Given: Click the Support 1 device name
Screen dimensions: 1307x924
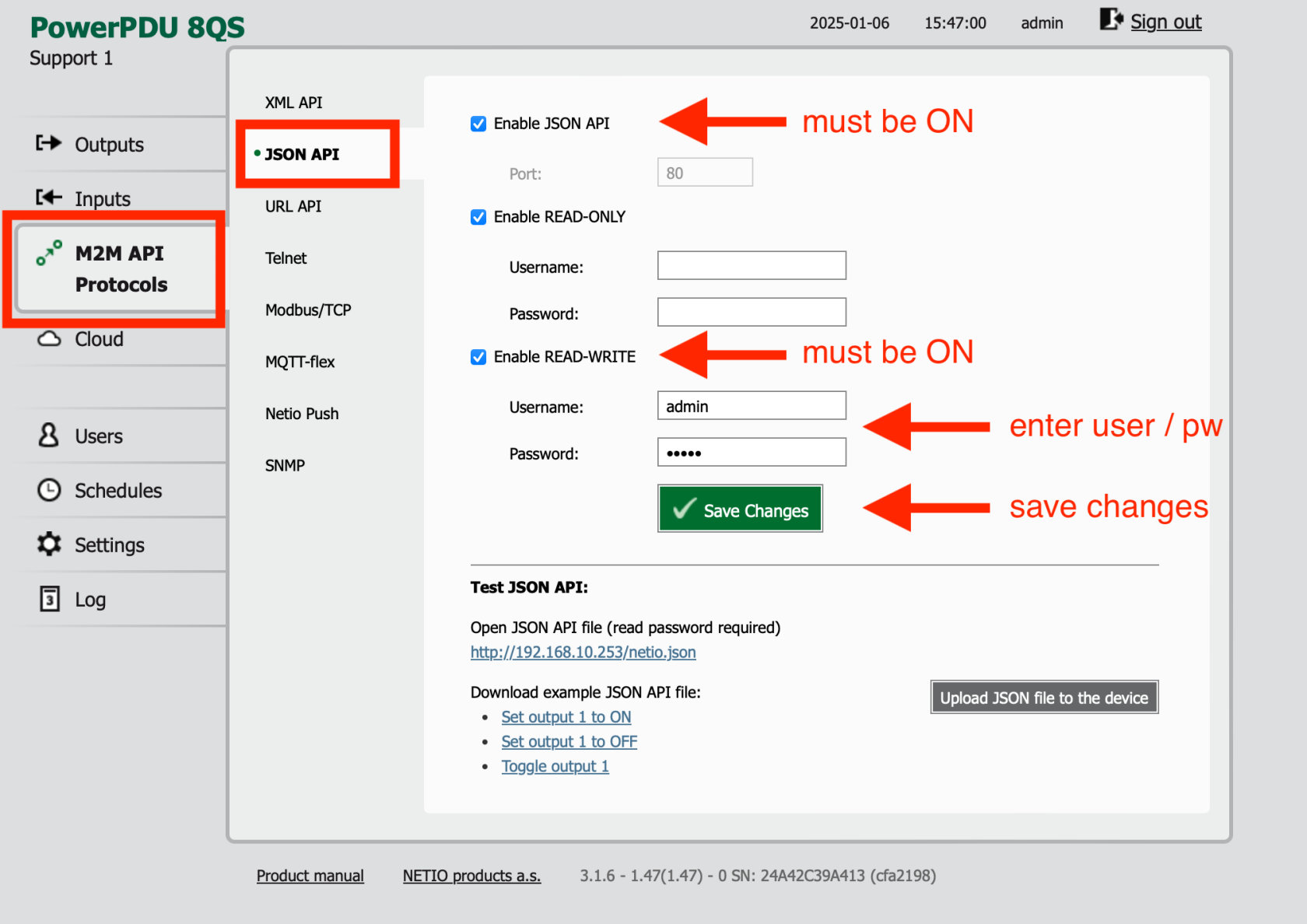Looking at the screenshot, I should (x=71, y=58).
